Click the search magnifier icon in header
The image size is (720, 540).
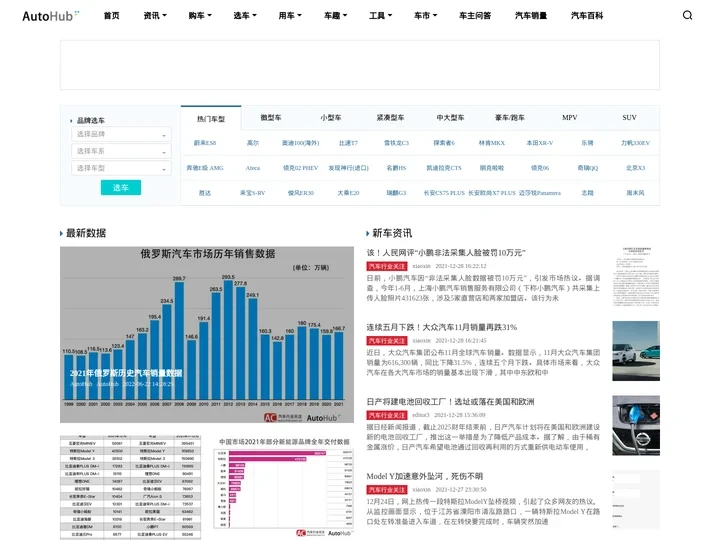click(x=687, y=15)
